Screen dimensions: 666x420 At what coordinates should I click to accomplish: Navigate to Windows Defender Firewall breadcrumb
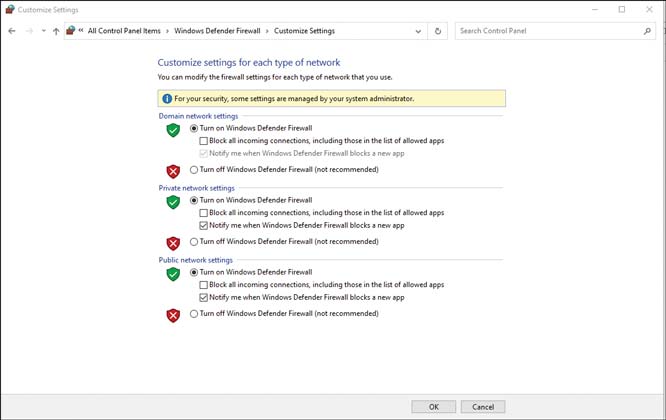point(217,31)
